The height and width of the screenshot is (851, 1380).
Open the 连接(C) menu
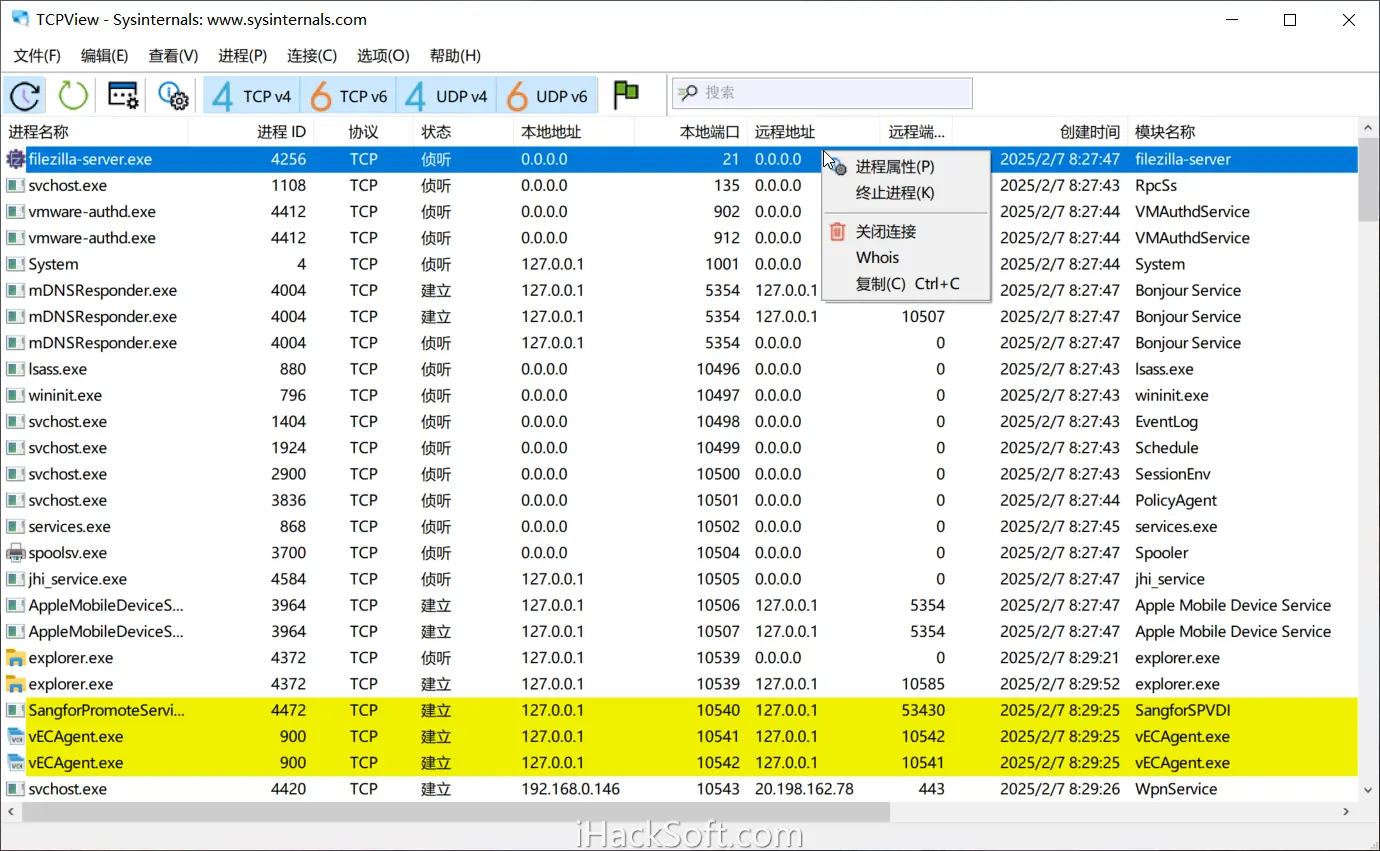(x=312, y=56)
